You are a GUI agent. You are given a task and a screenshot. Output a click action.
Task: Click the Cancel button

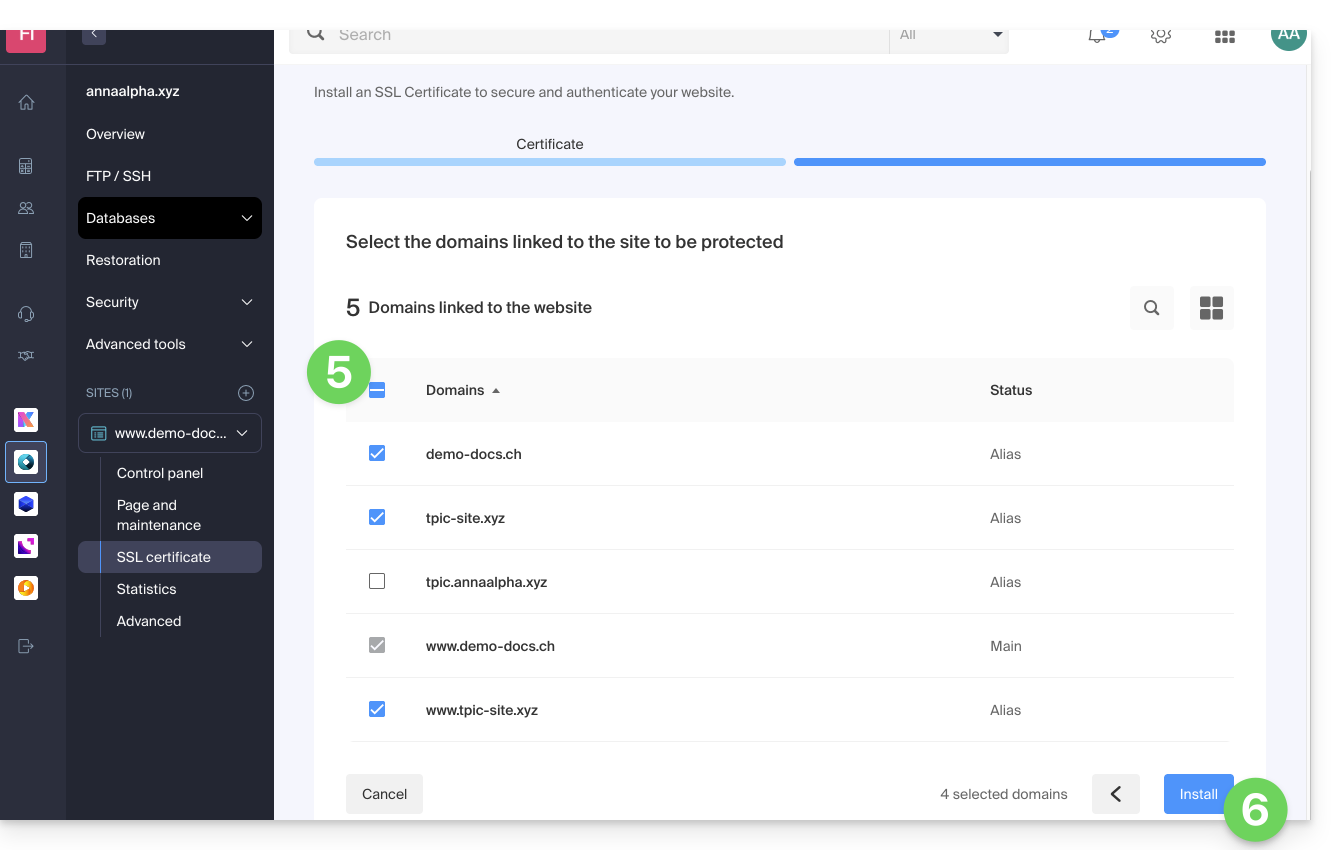click(384, 794)
